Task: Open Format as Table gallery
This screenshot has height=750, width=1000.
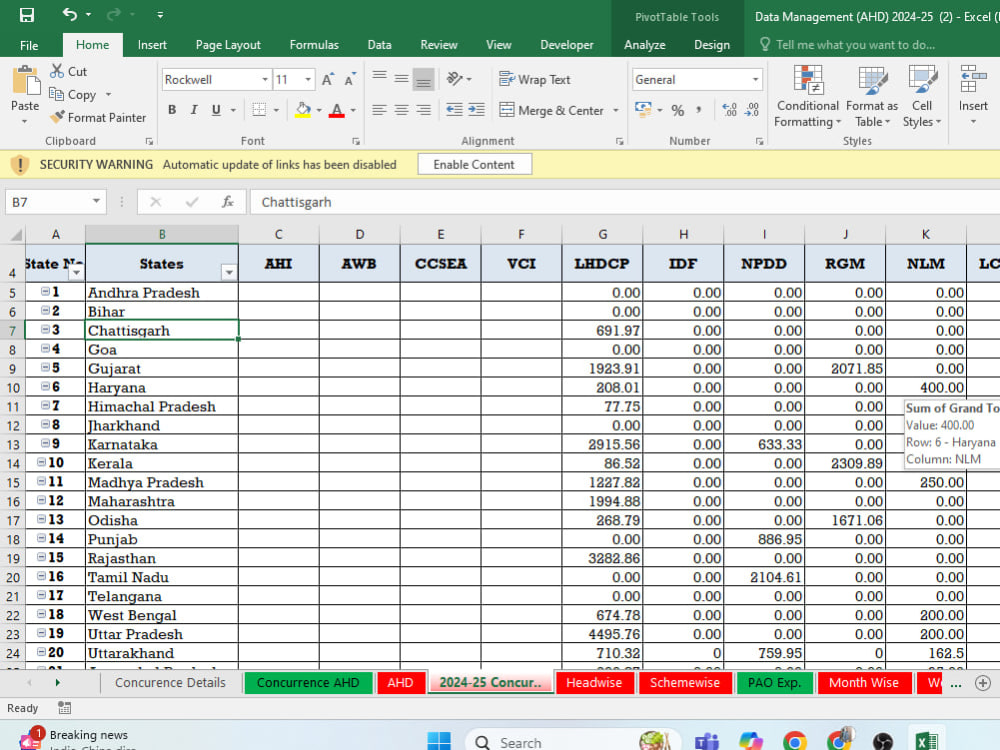Action: point(872,96)
